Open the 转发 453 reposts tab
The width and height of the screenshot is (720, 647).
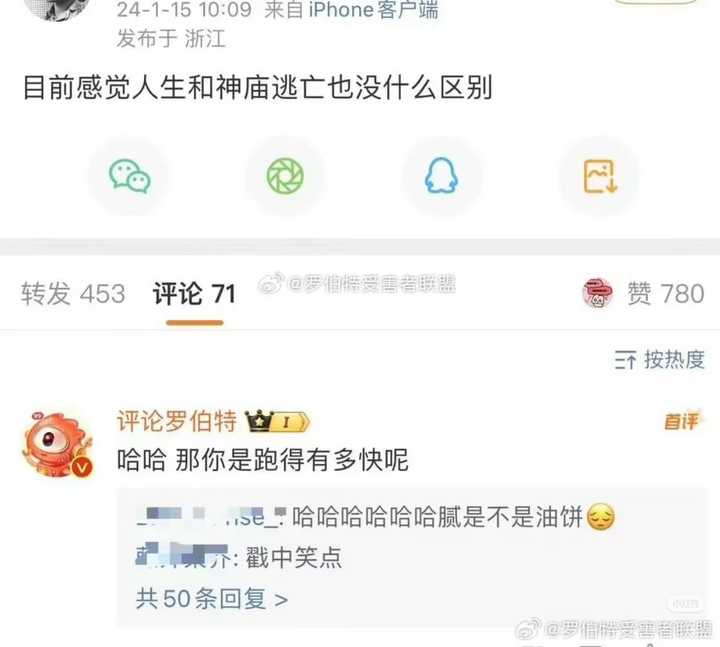73,294
